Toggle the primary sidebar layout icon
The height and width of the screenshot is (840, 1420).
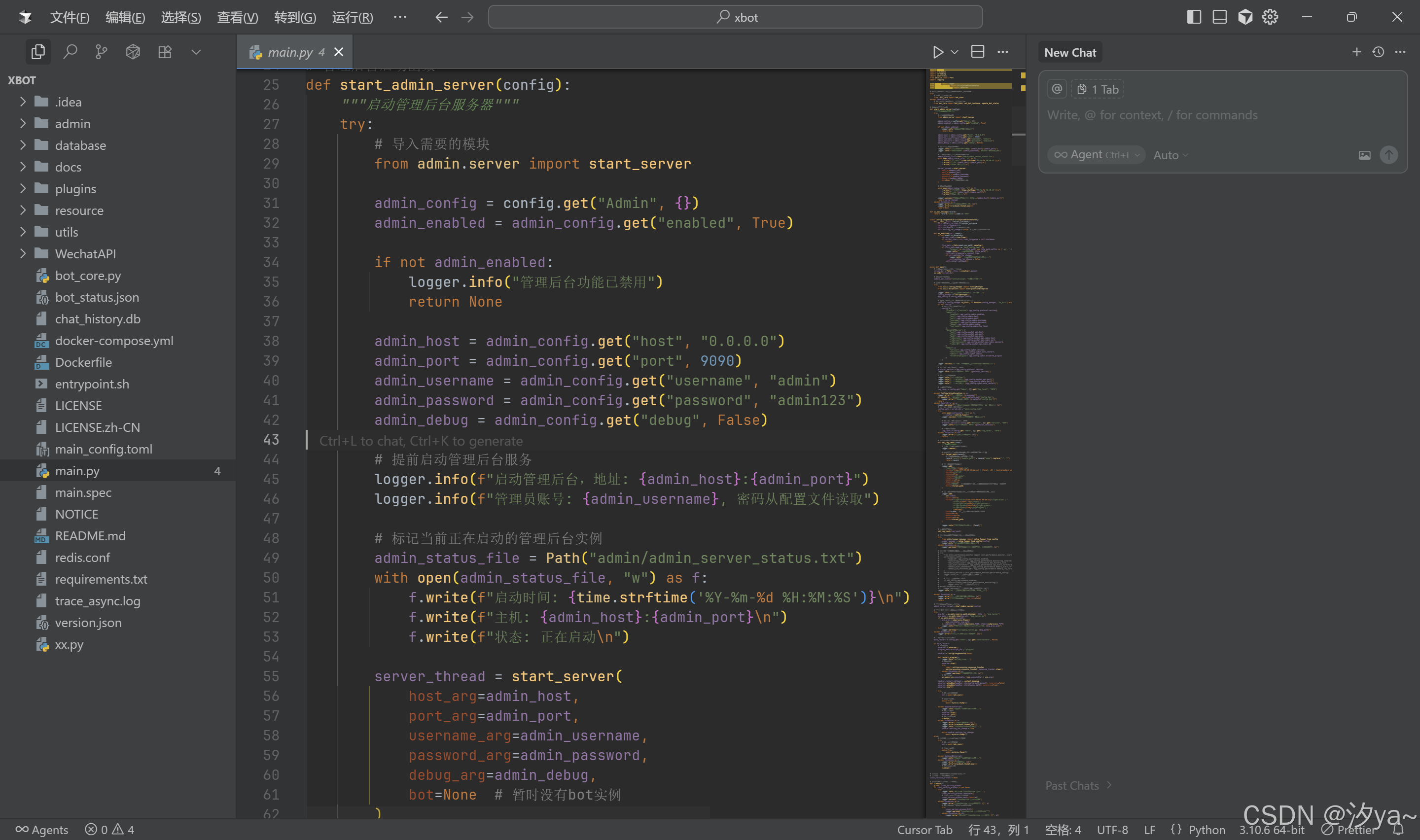tap(1194, 17)
